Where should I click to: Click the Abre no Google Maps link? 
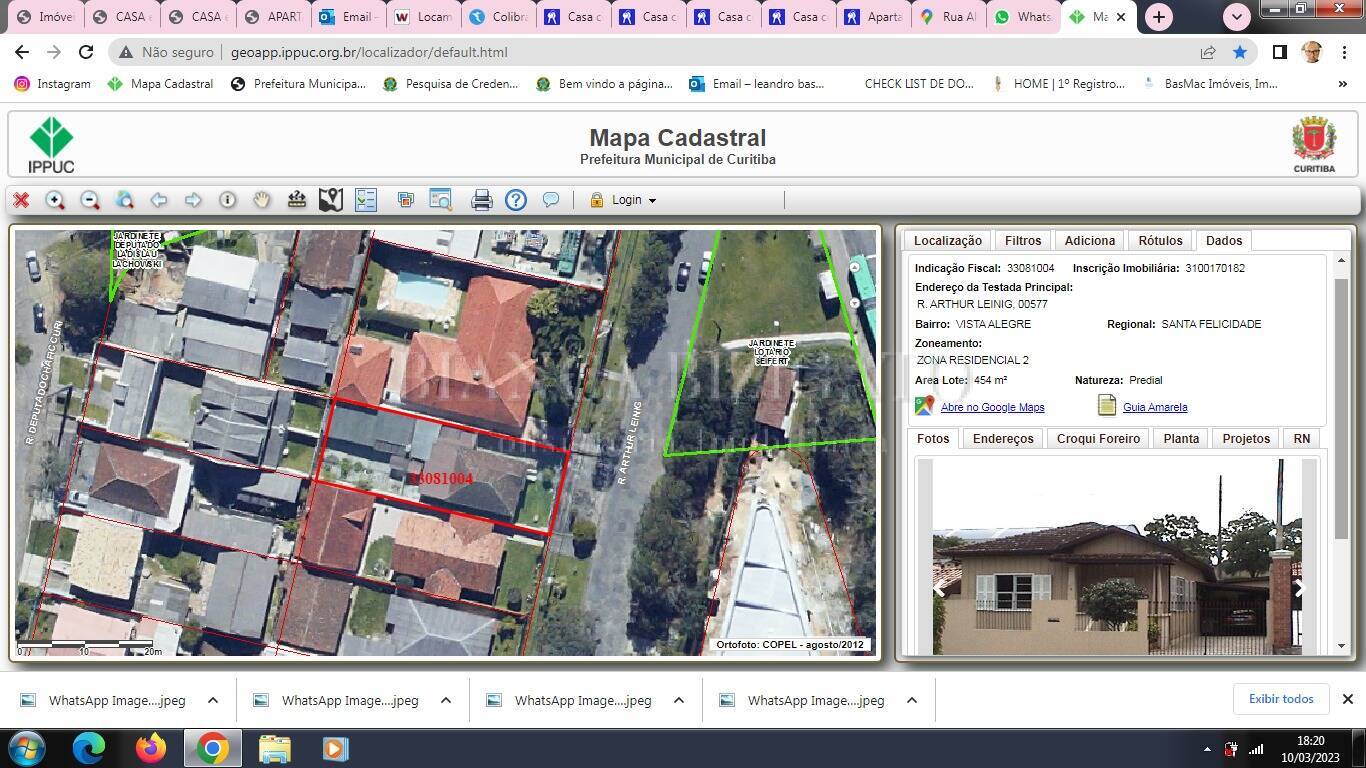pos(991,407)
